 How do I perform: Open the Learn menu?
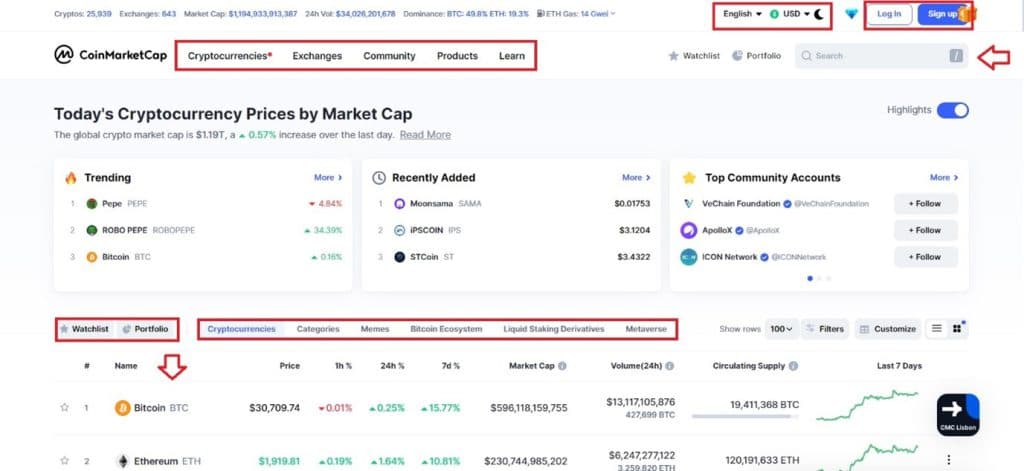(x=512, y=56)
